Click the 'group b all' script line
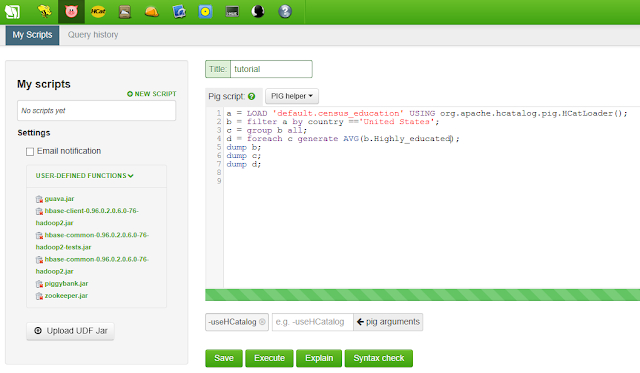Screen dimensions: 640x373 pos(267,131)
